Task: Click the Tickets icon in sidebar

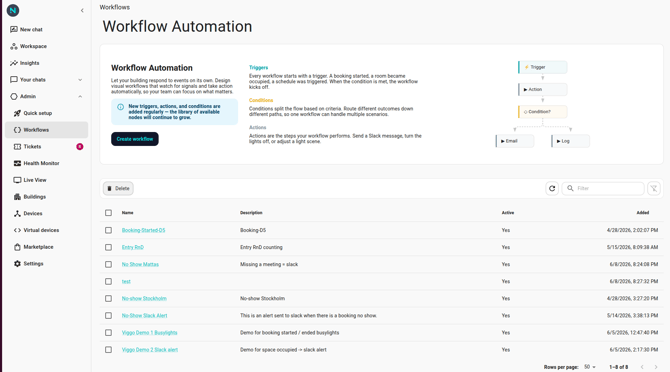Action: pos(17,146)
